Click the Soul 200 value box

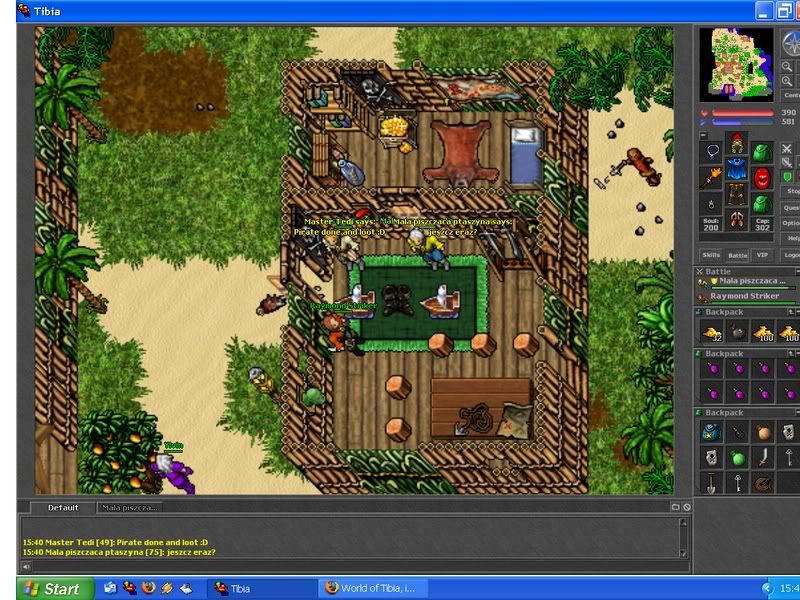[x=711, y=224]
